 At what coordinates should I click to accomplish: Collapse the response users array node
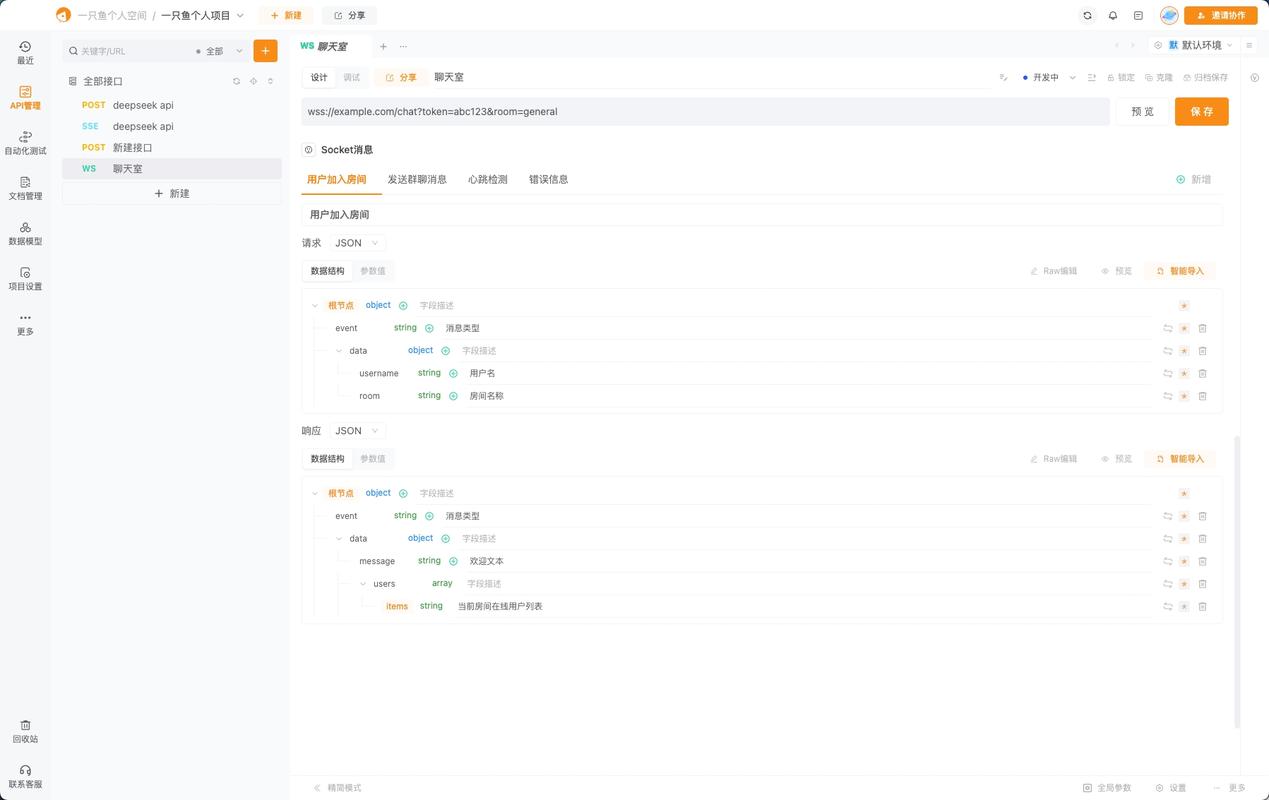pos(363,584)
